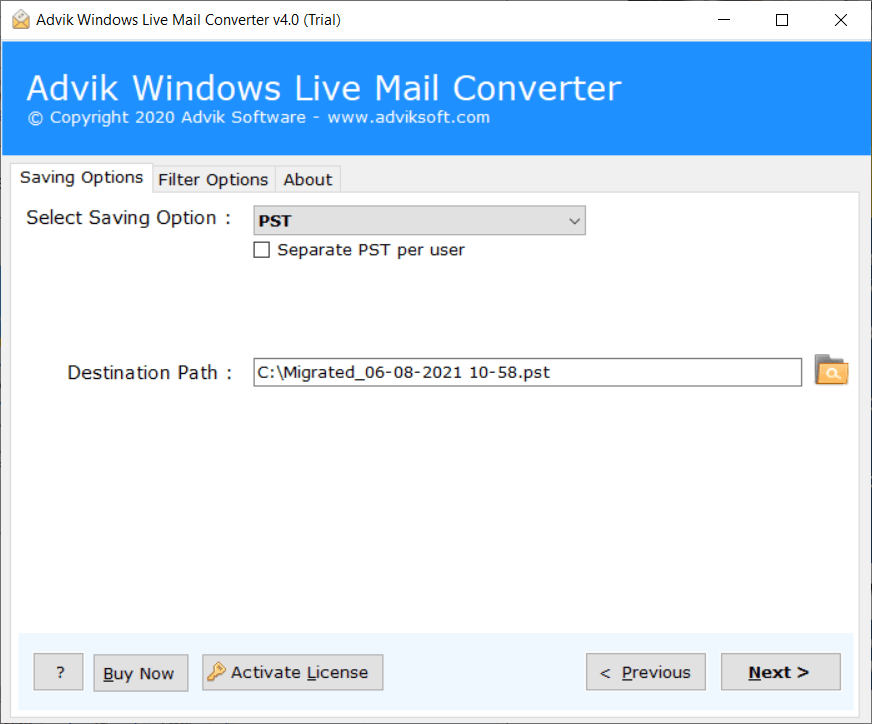Open the Filter Options tab

pyautogui.click(x=213, y=180)
